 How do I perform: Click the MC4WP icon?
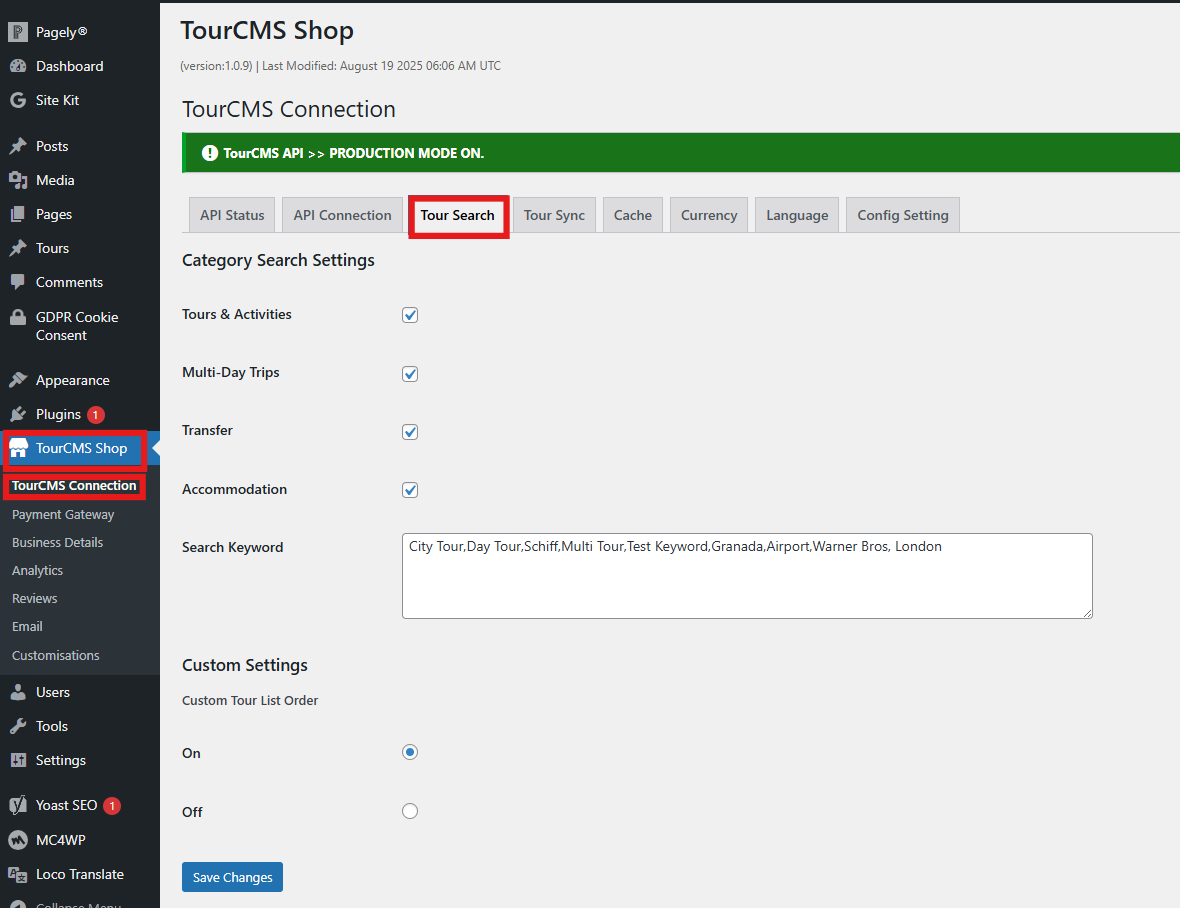pyautogui.click(x=18, y=840)
